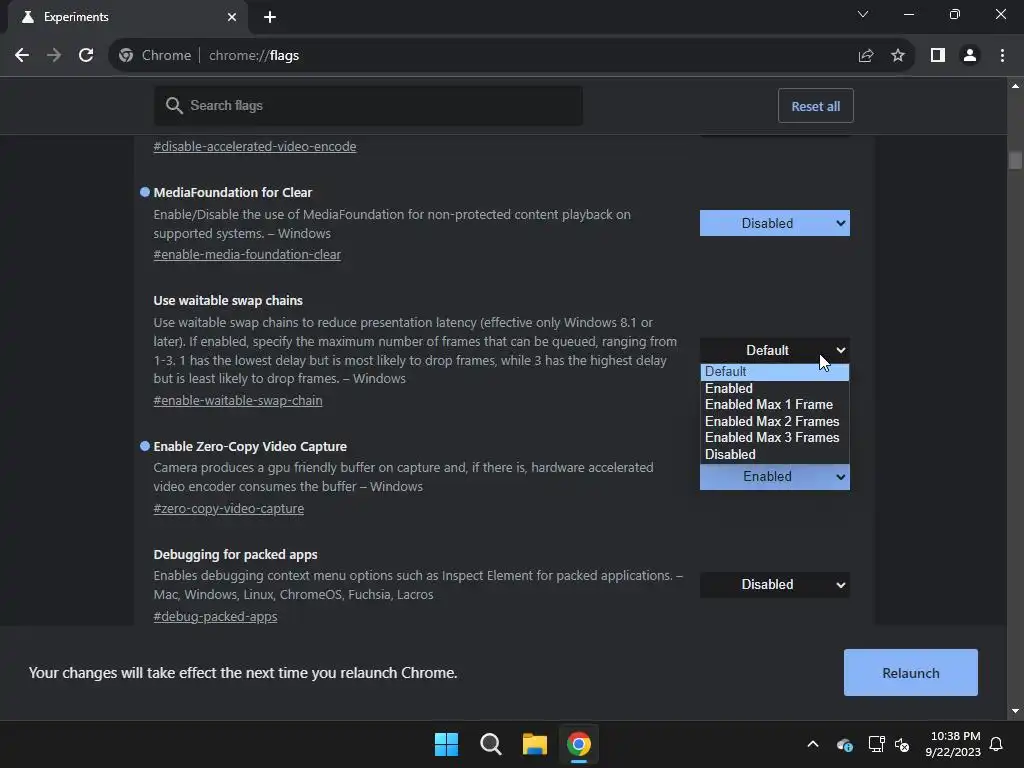
Task: Choose Disabled in the swap chains list
Action: [x=775, y=455]
